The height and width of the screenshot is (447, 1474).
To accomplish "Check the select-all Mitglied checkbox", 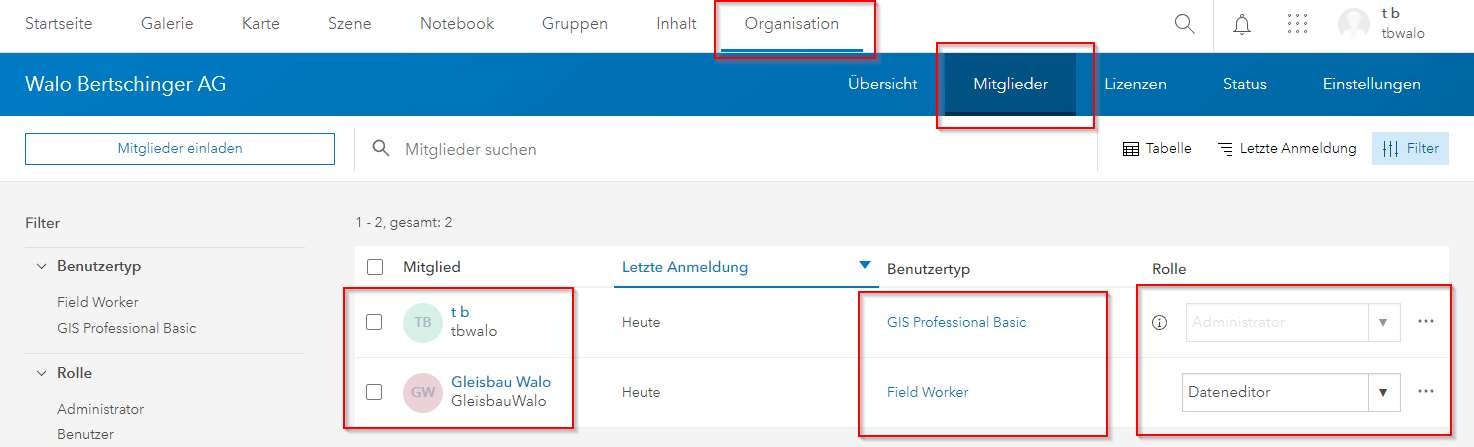I will click(375, 267).
